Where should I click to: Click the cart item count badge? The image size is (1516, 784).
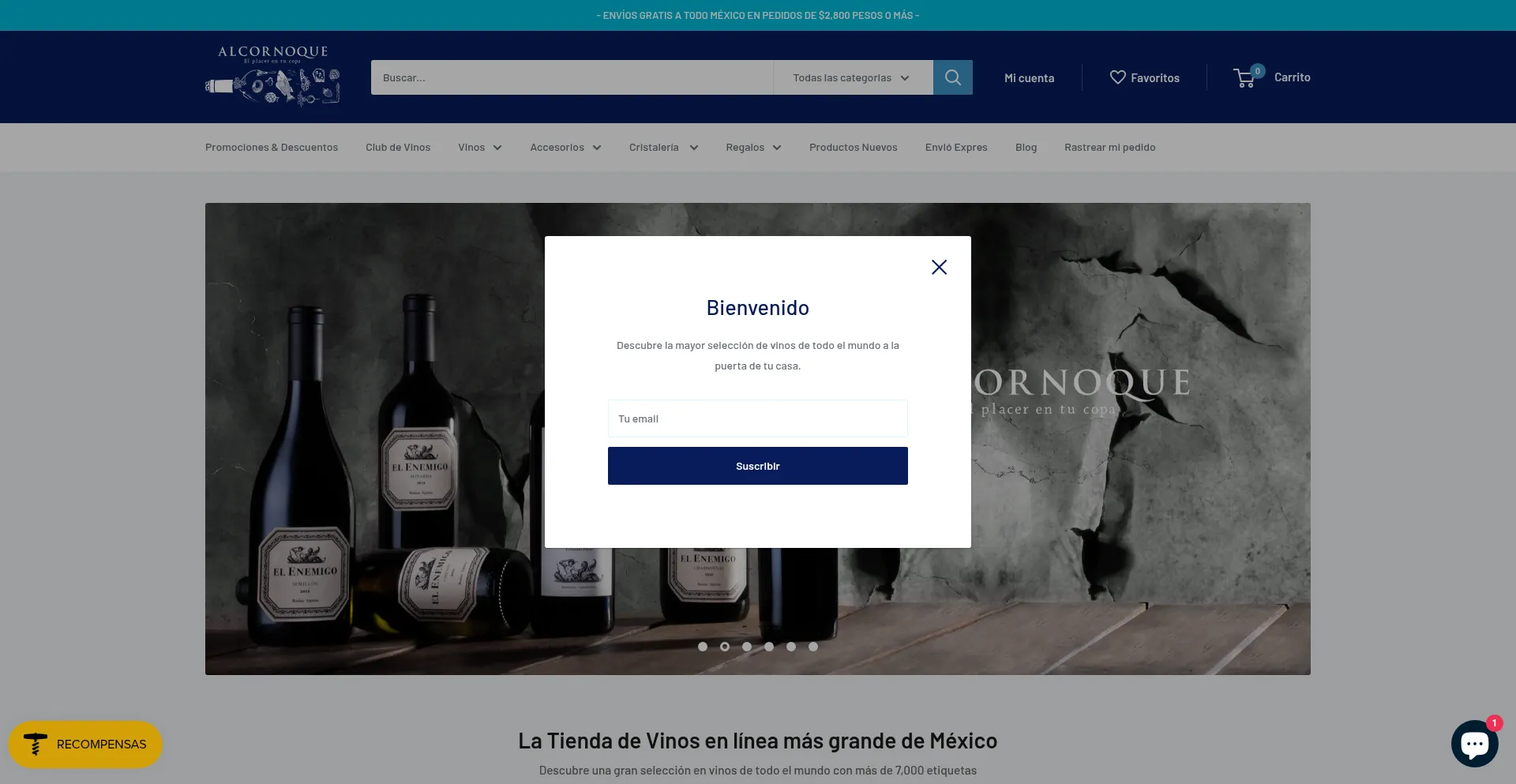pos(1258,71)
